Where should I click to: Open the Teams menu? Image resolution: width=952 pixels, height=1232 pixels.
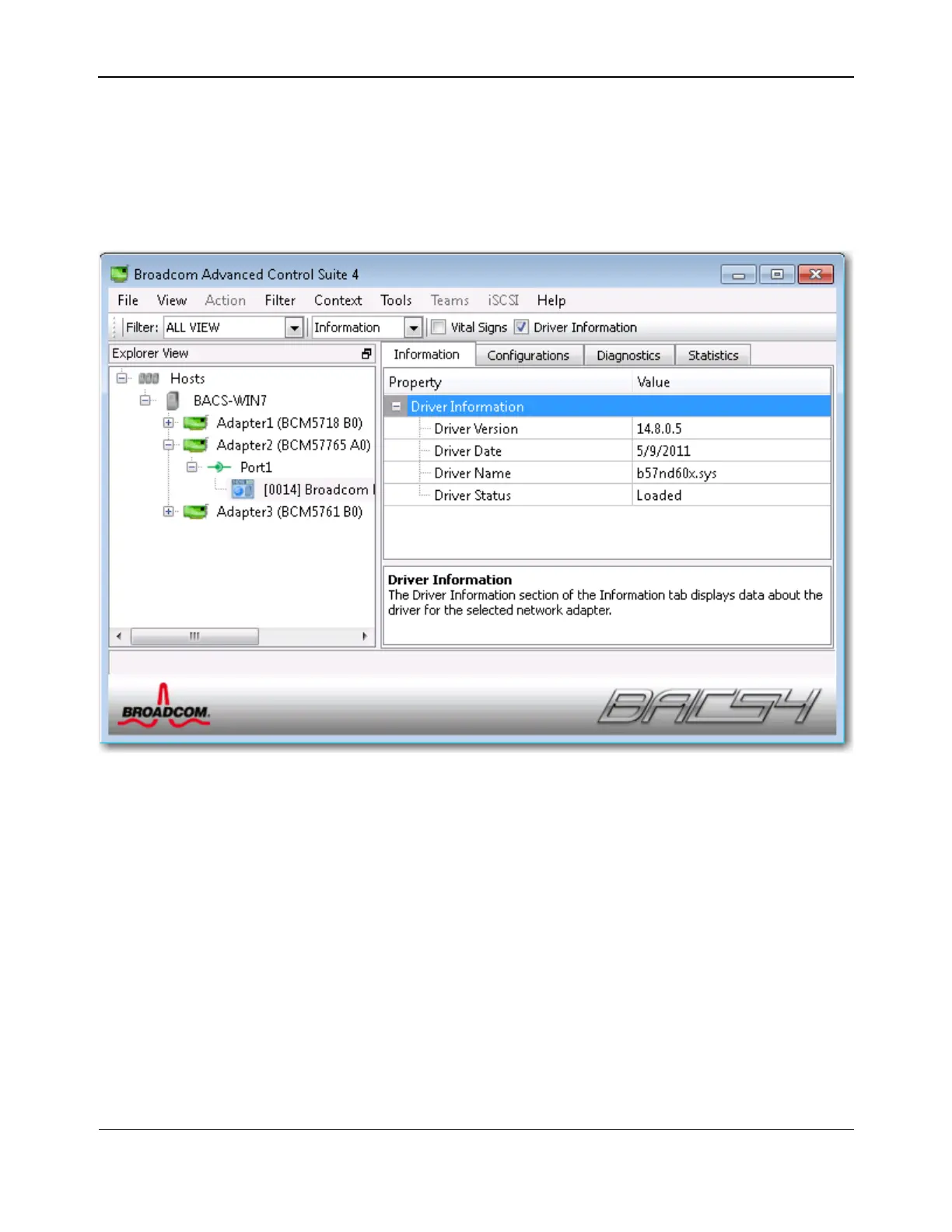tap(450, 300)
